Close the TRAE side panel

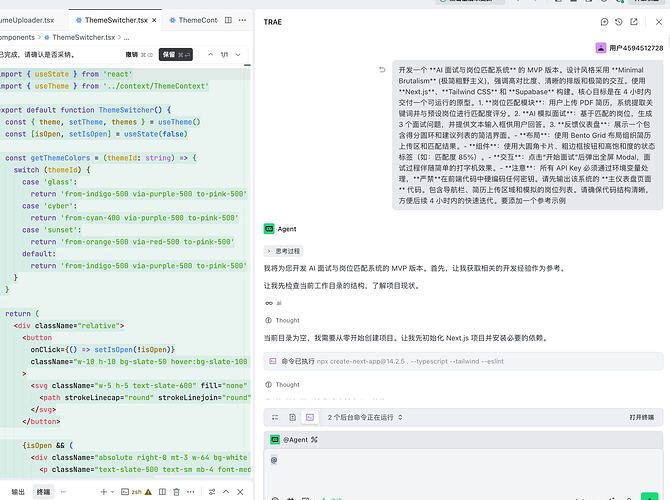pos(658,22)
